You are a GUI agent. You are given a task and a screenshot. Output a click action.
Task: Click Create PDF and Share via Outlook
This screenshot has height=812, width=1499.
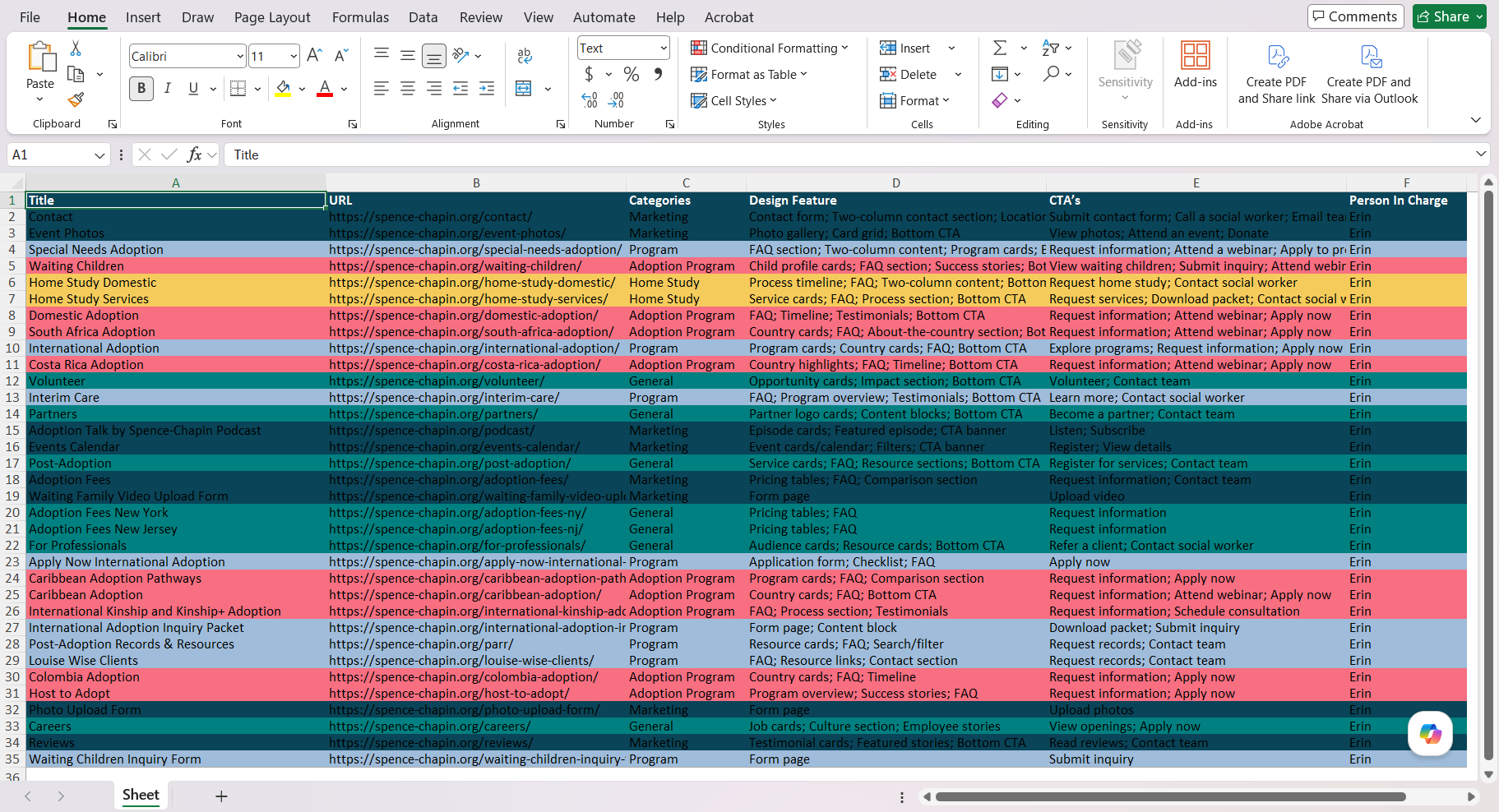click(x=1369, y=73)
